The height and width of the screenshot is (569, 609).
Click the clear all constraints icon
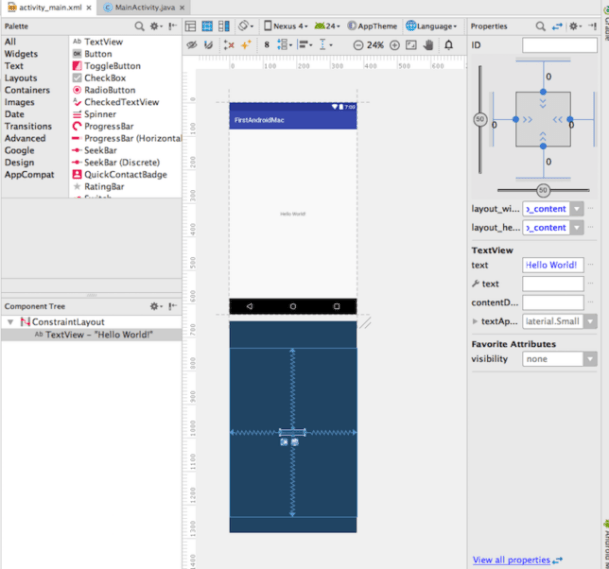pos(229,45)
